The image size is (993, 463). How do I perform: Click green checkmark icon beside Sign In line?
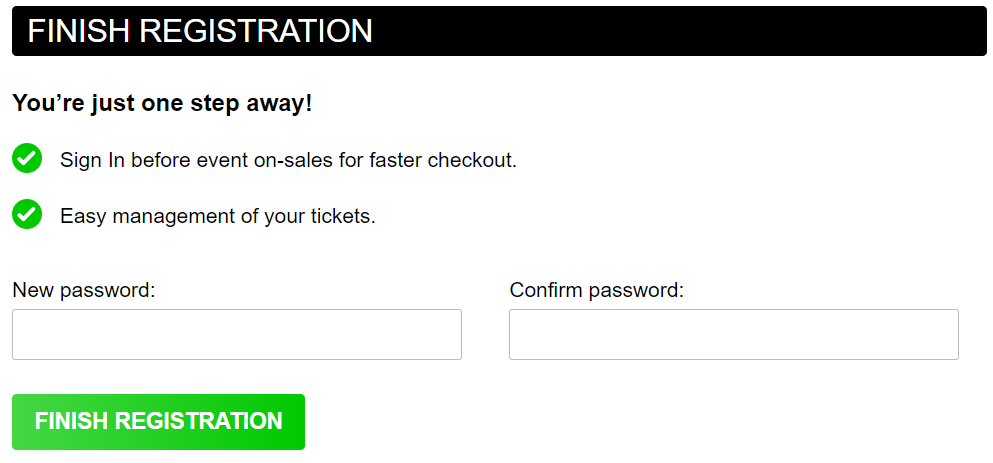point(27,158)
